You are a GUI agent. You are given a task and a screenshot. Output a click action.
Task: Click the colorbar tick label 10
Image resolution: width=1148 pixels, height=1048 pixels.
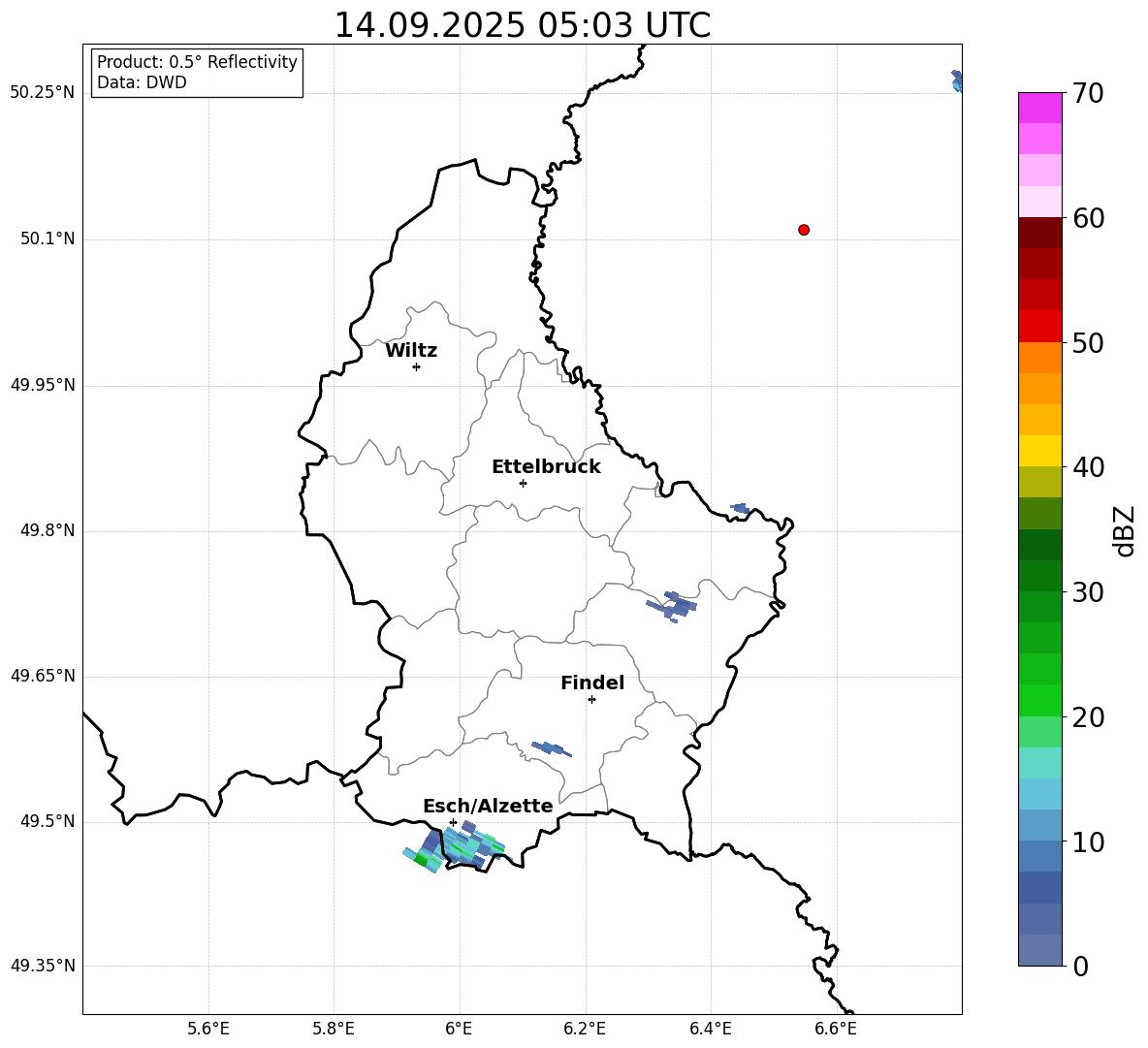[x=1088, y=842]
